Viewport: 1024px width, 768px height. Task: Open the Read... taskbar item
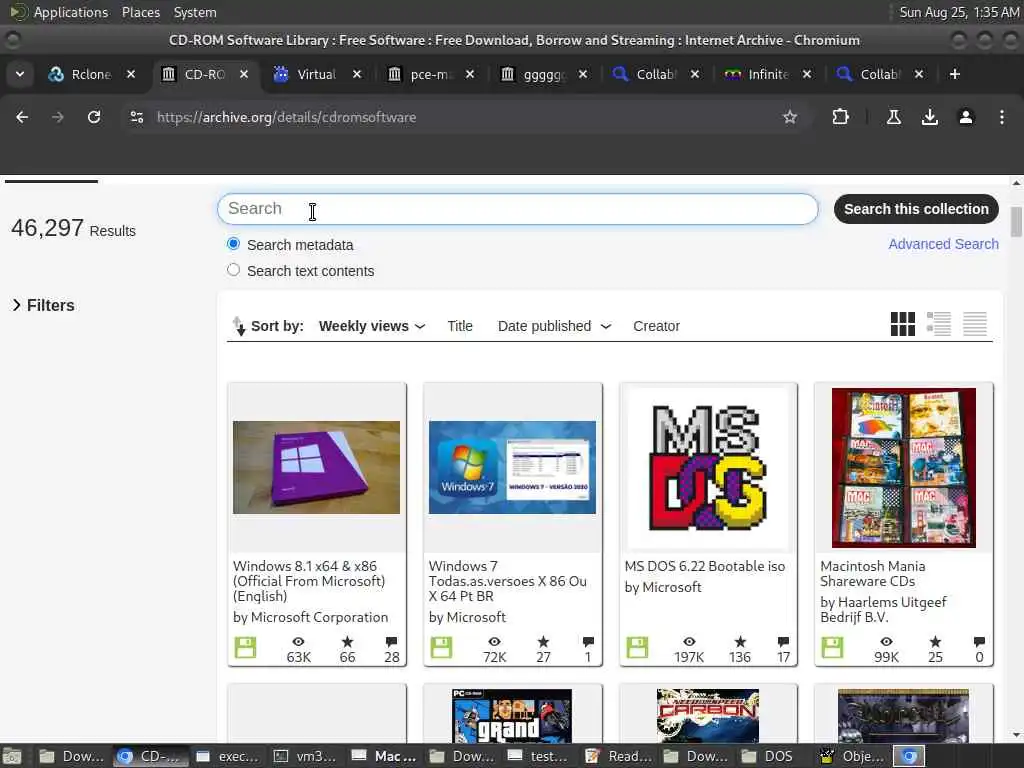tap(618, 756)
